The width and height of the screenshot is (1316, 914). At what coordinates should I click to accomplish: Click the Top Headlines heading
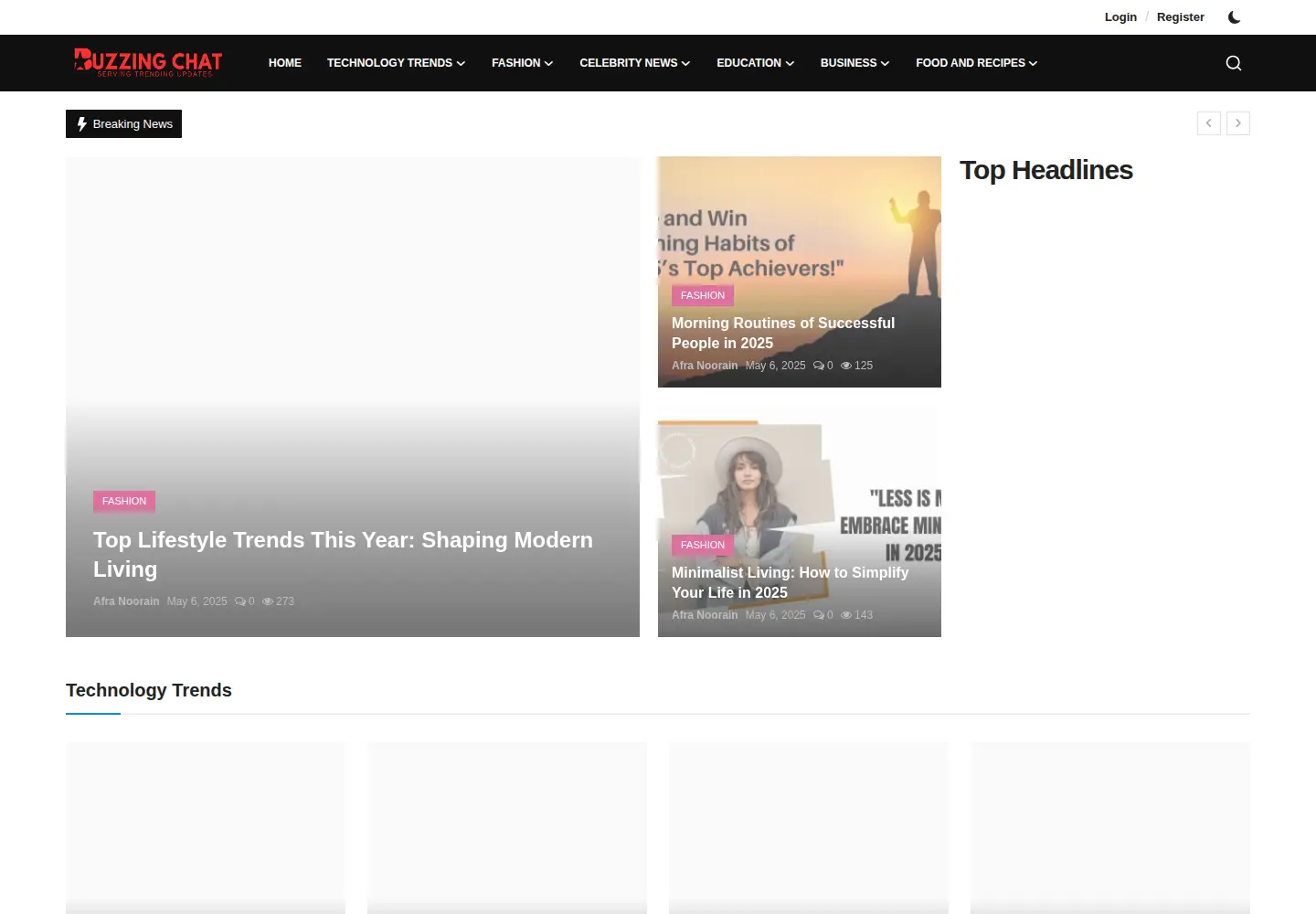[x=1046, y=170]
